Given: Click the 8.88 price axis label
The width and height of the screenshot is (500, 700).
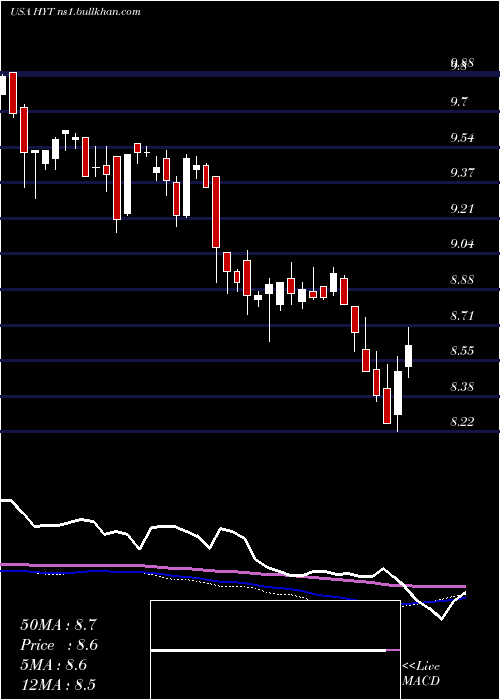Looking at the screenshot, I should click(462, 280).
